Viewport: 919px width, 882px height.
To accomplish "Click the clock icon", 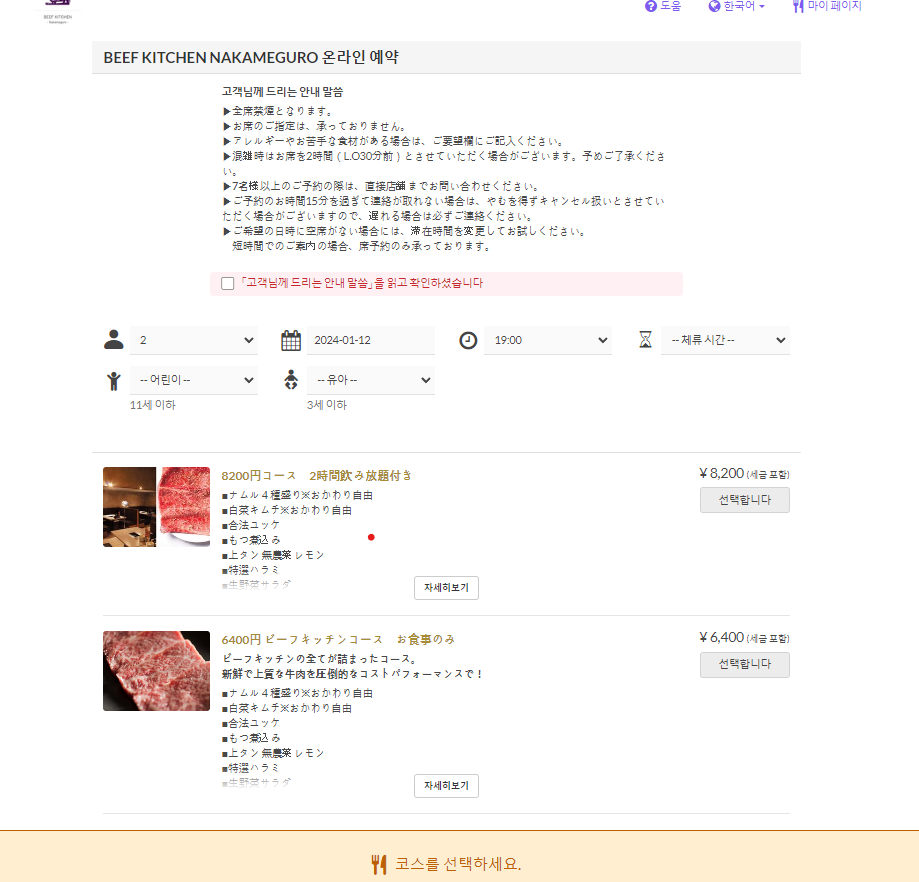I will (468, 340).
